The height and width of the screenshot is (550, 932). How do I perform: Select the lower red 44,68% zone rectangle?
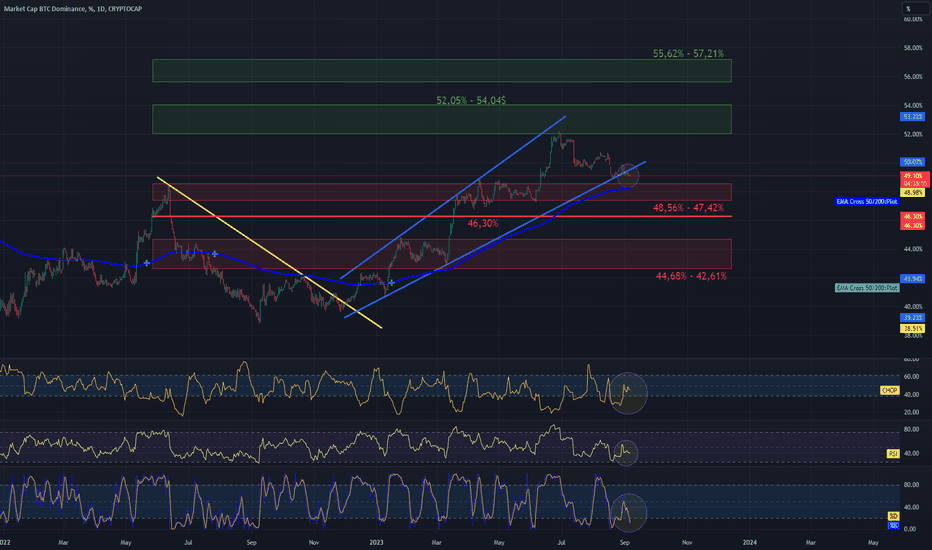click(442, 254)
